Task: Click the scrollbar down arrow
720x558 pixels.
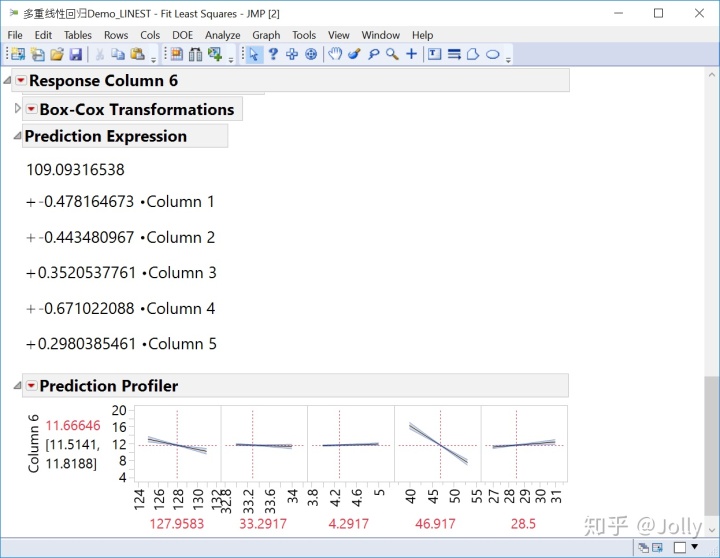Action: [712, 530]
